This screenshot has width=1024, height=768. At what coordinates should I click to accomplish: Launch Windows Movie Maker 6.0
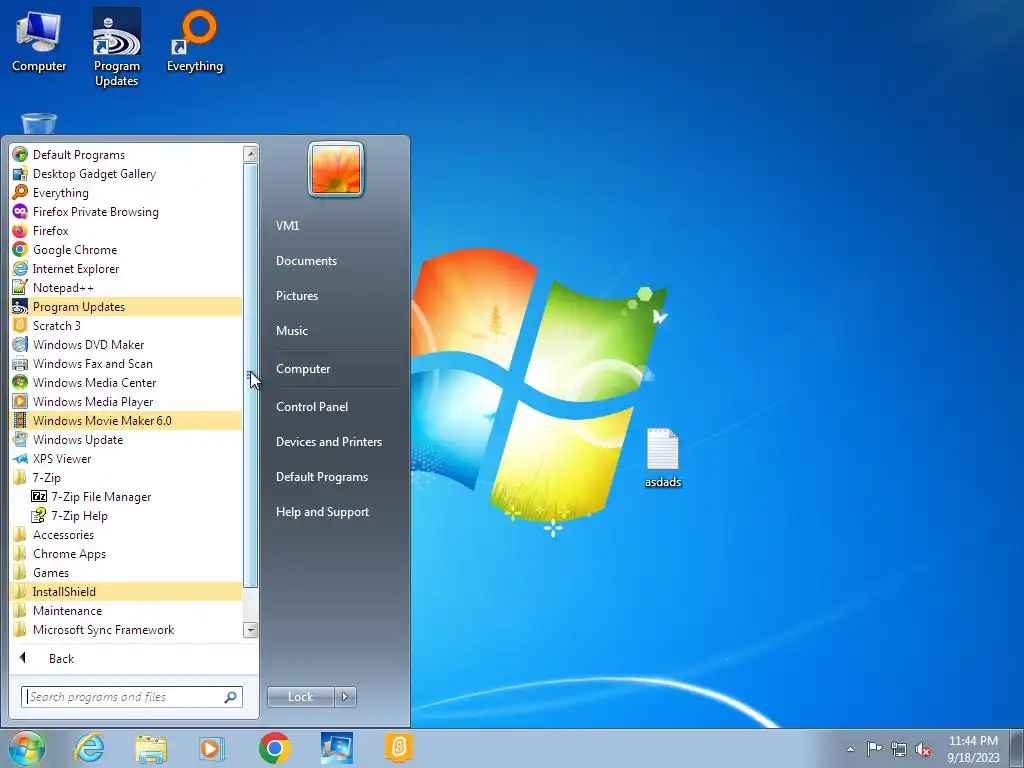[126, 421]
